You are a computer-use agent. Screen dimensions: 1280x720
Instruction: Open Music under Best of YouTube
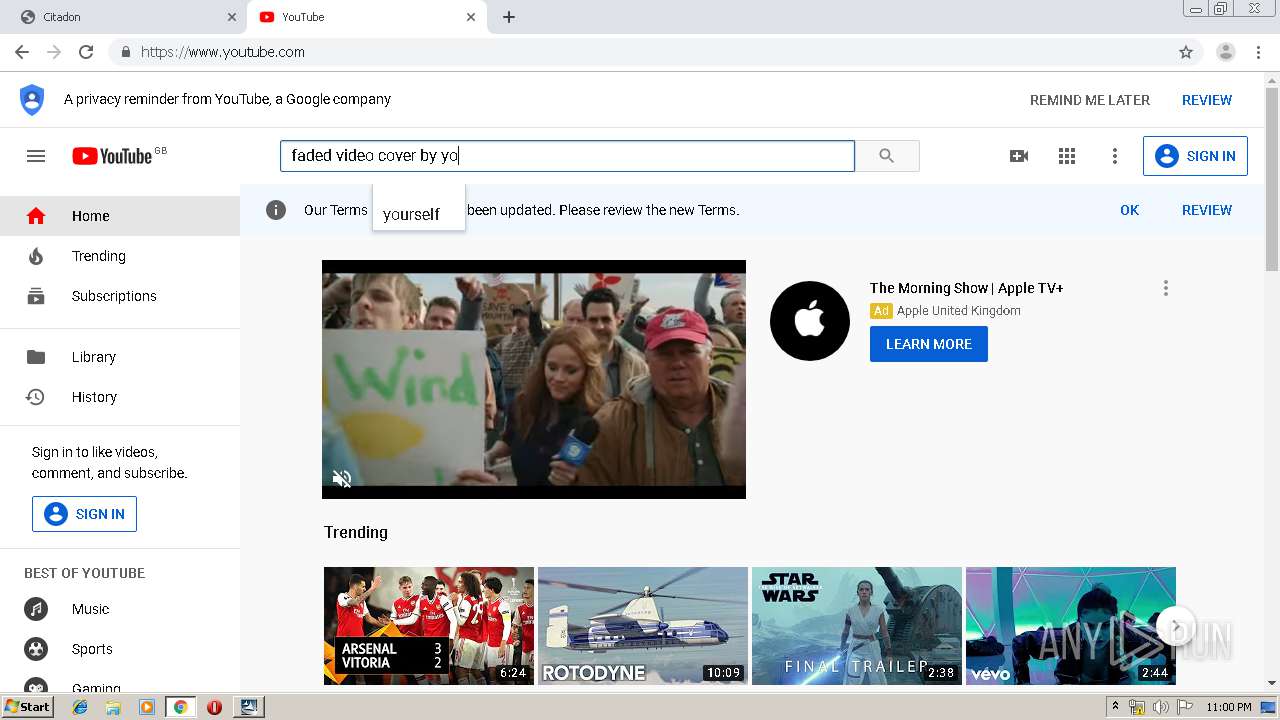(120, 609)
